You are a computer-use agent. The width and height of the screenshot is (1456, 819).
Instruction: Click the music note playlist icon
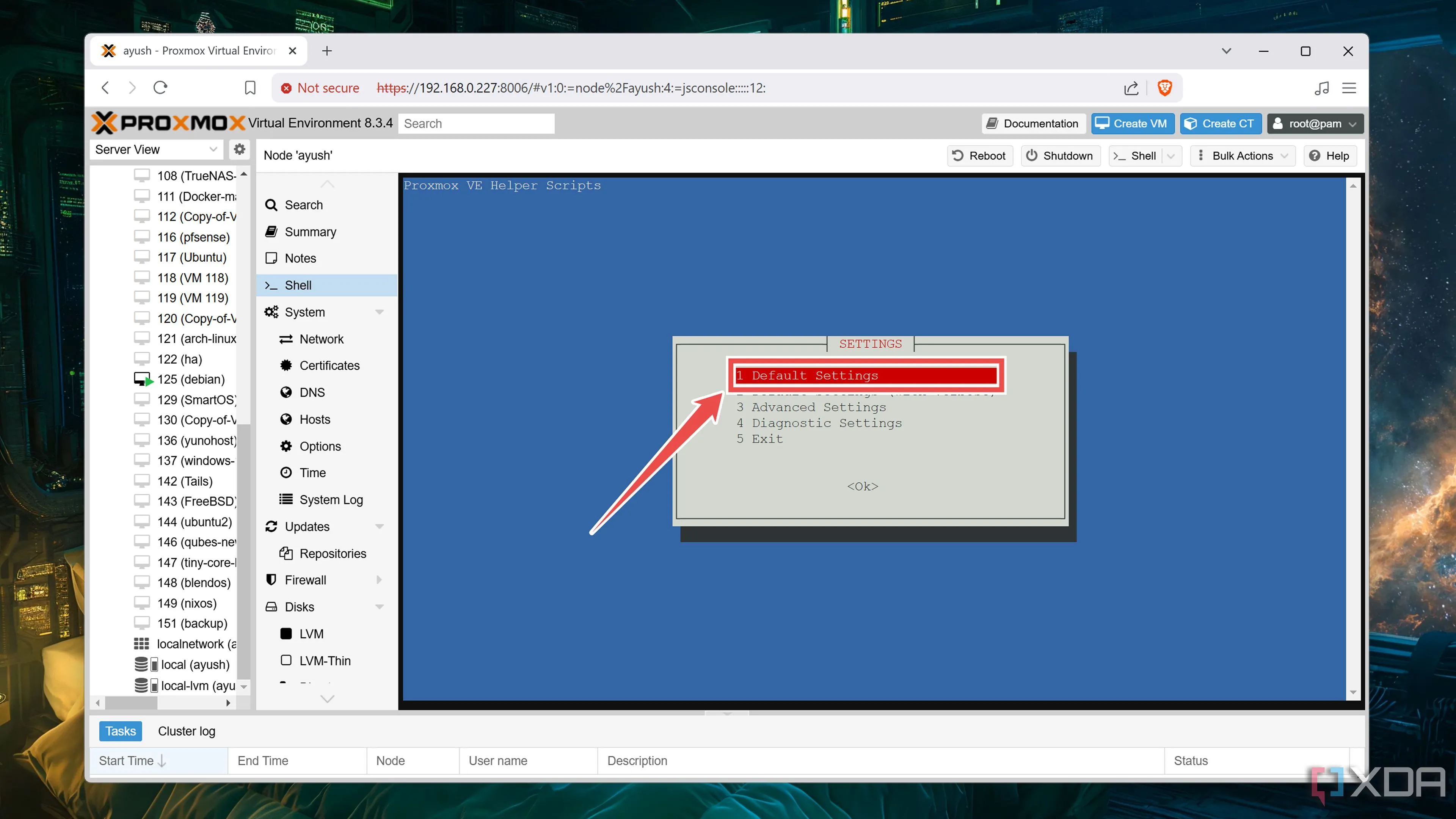(1321, 88)
